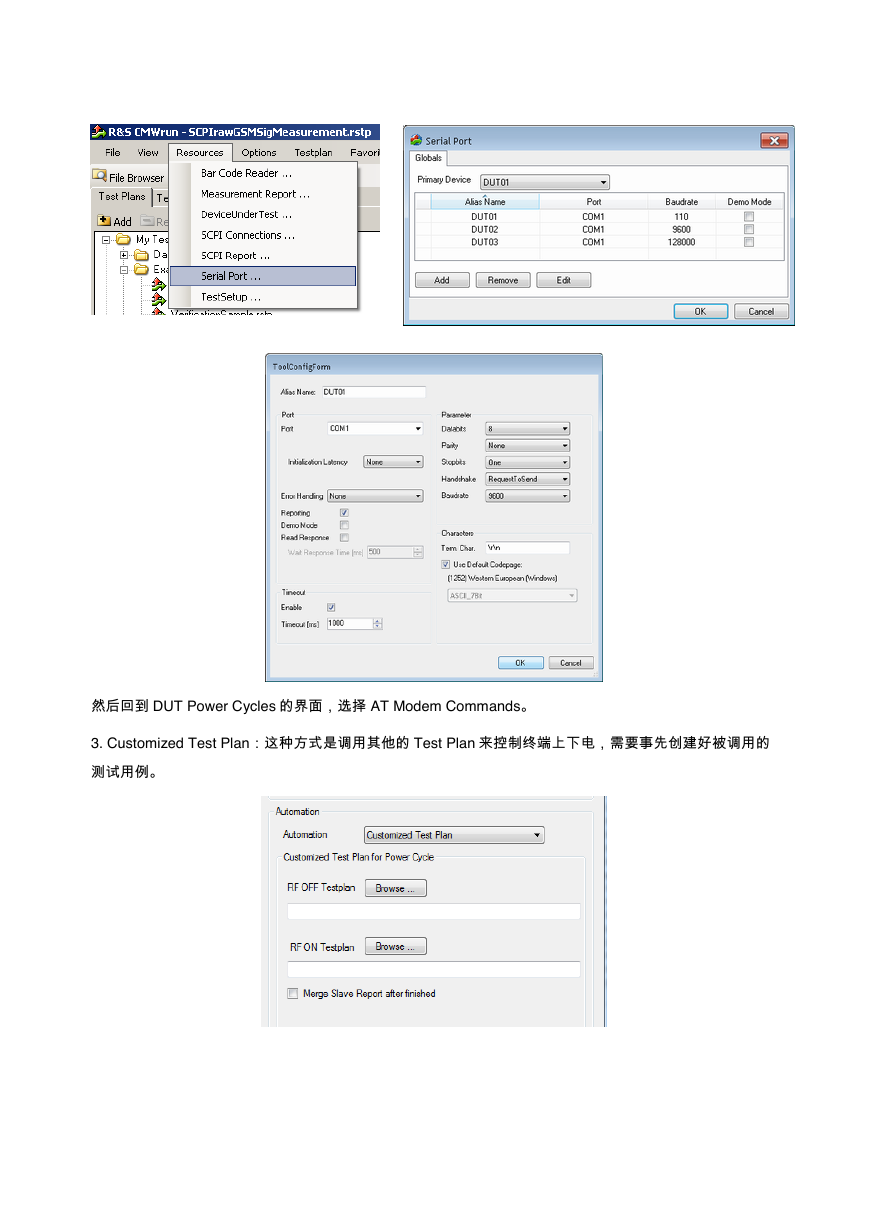Viewport: 869px width, 1228px height.
Task: Toggle Demo Mode checkbox in ToolConfigForm
Action: (344, 525)
